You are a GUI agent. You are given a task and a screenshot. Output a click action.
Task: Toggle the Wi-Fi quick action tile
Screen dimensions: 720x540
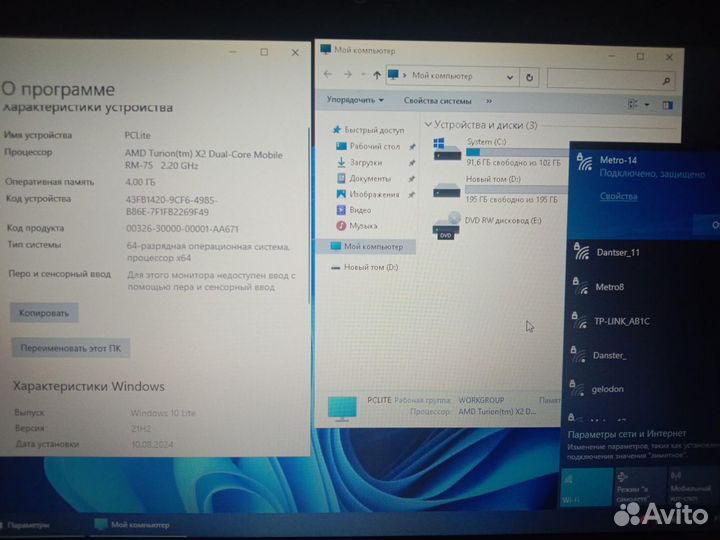point(586,487)
